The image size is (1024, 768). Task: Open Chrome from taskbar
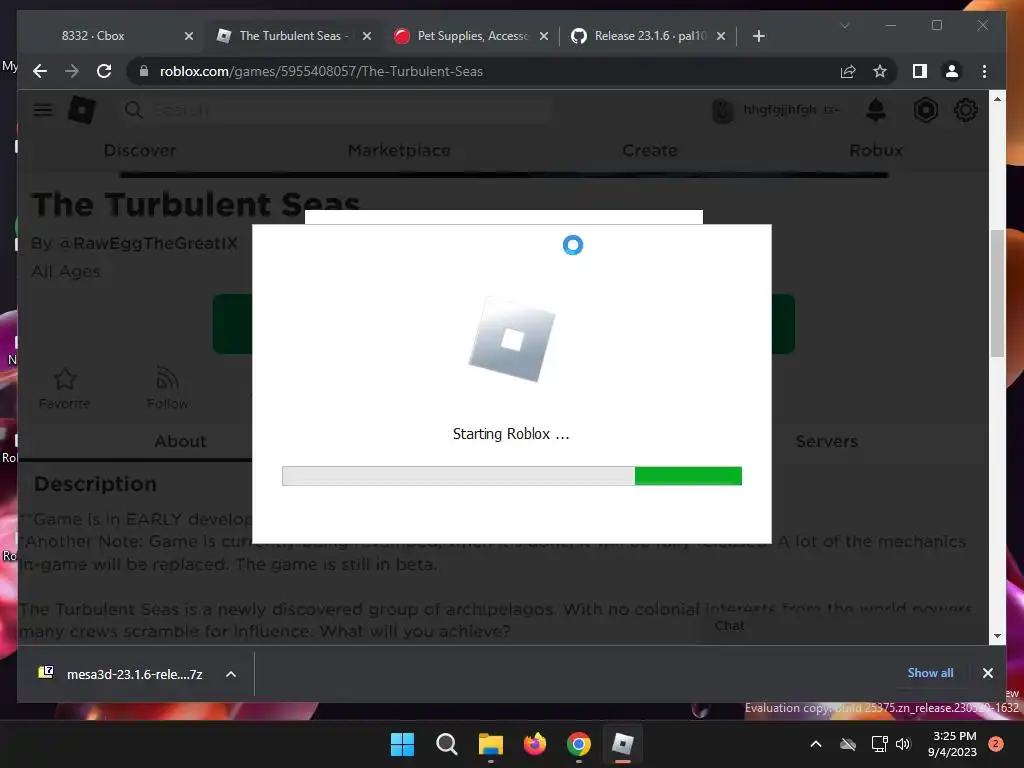pos(579,744)
